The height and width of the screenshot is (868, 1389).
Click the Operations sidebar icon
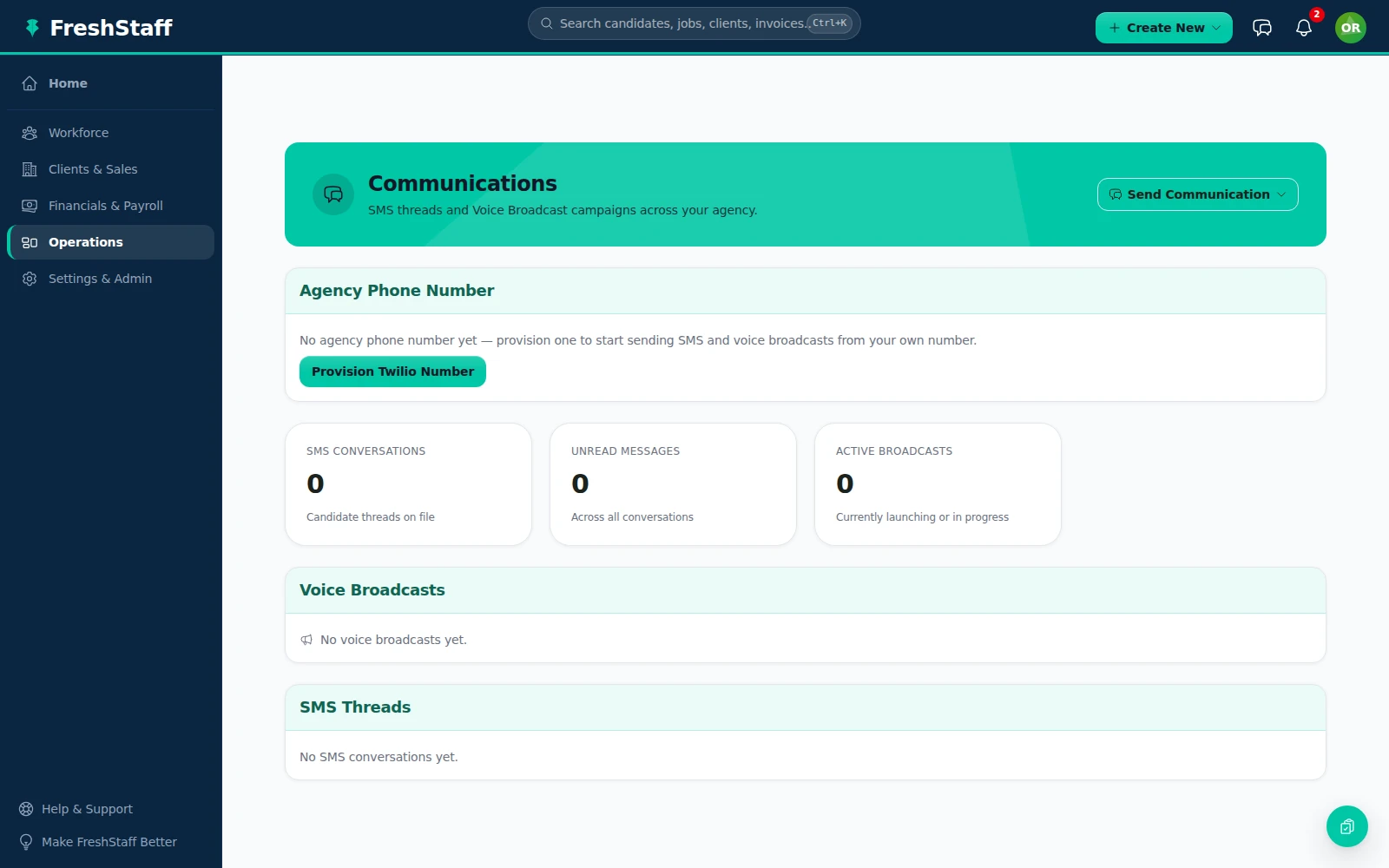30,242
